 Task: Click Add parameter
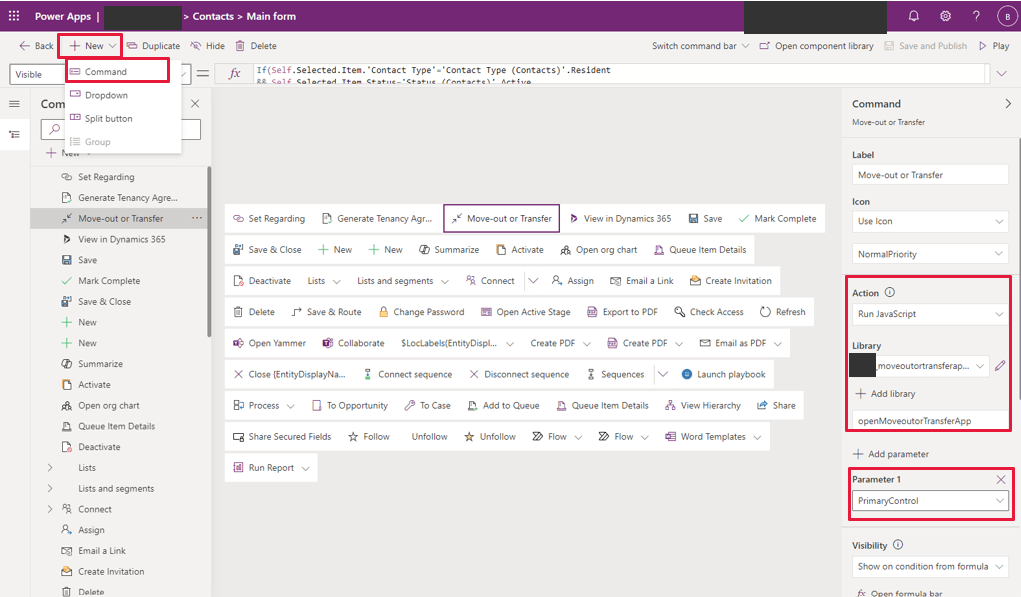point(890,454)
